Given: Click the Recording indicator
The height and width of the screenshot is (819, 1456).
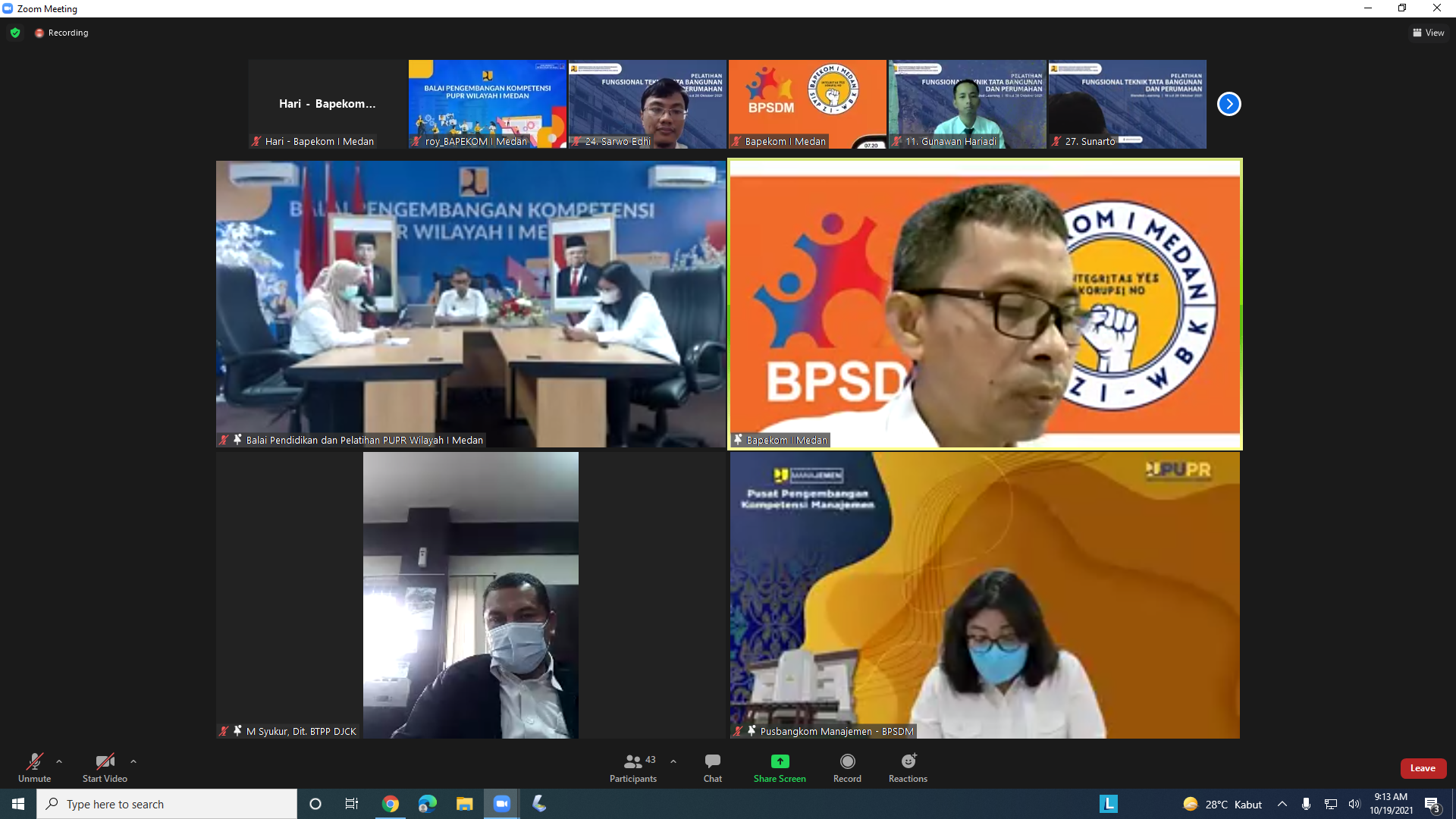Looking at the screenshot, I should click(x=61, y=33).
